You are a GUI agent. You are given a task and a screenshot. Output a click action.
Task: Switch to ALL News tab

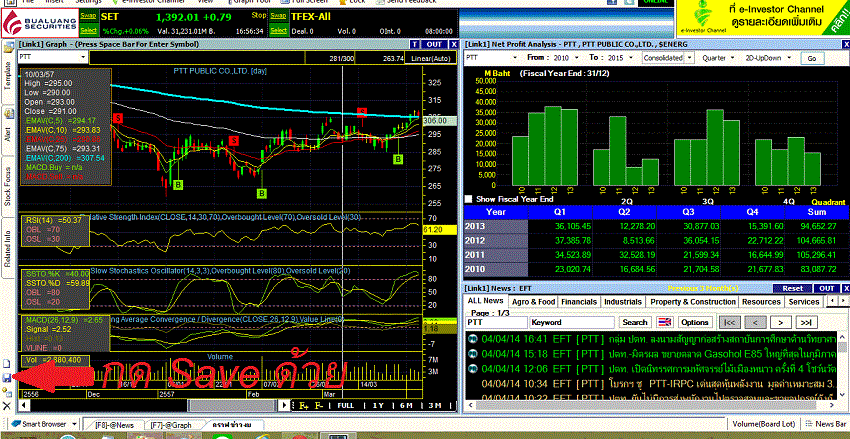click(486, 301)
